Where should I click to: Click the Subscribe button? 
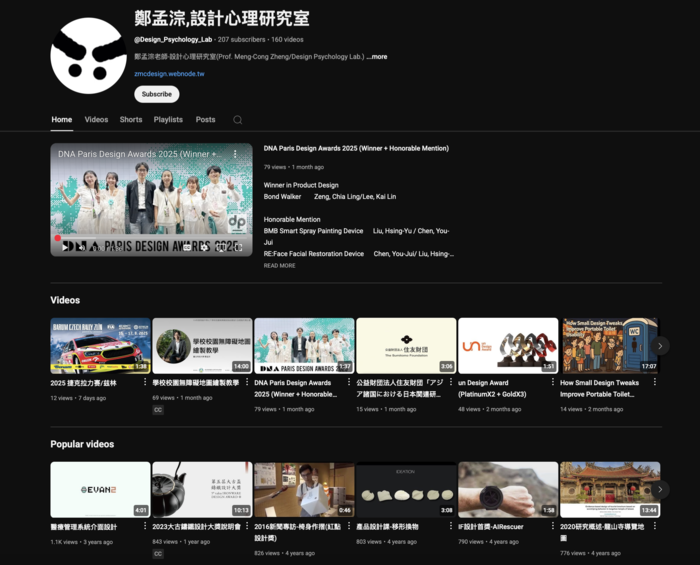157,94
